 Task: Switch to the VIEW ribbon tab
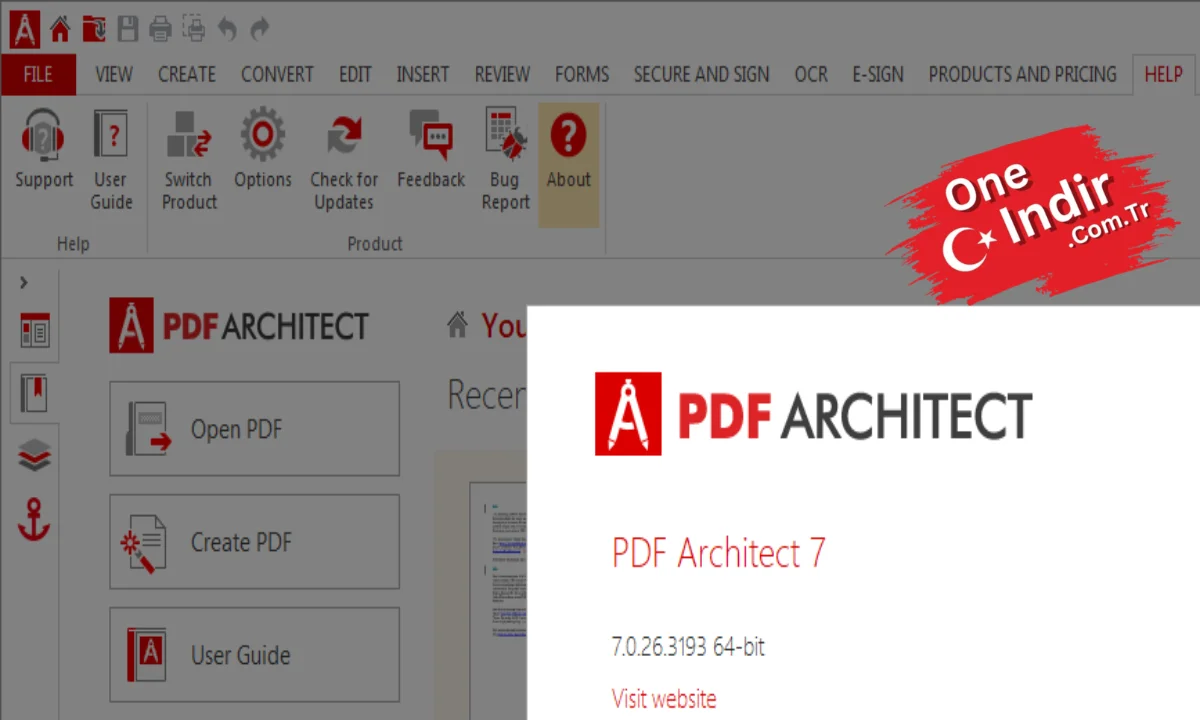click(114, 75)
